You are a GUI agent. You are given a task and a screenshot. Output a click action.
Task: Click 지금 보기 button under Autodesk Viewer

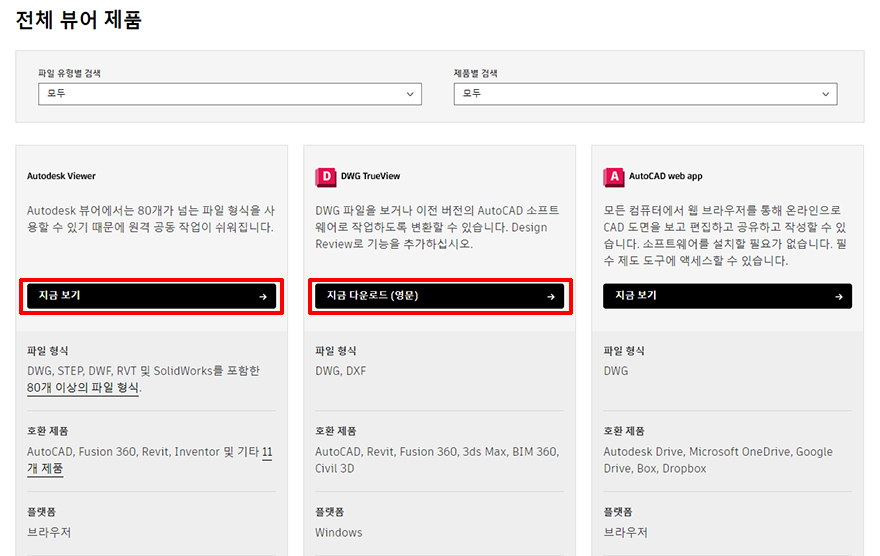click(x=152, y=296)
